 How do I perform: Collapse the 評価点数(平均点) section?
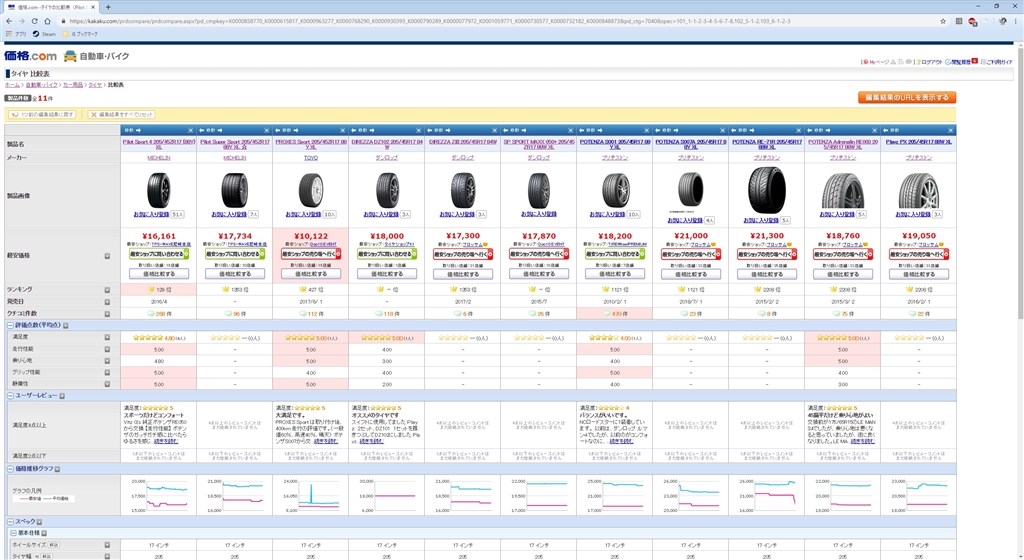point(9,325)
